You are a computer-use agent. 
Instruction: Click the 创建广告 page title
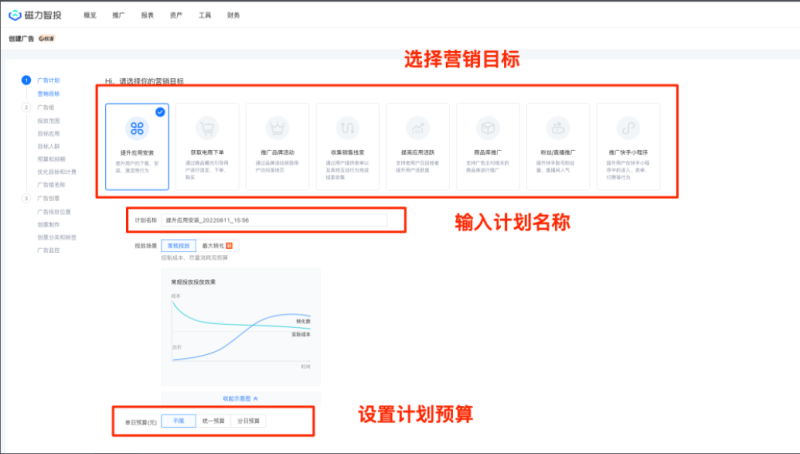(x=21, y=38)
